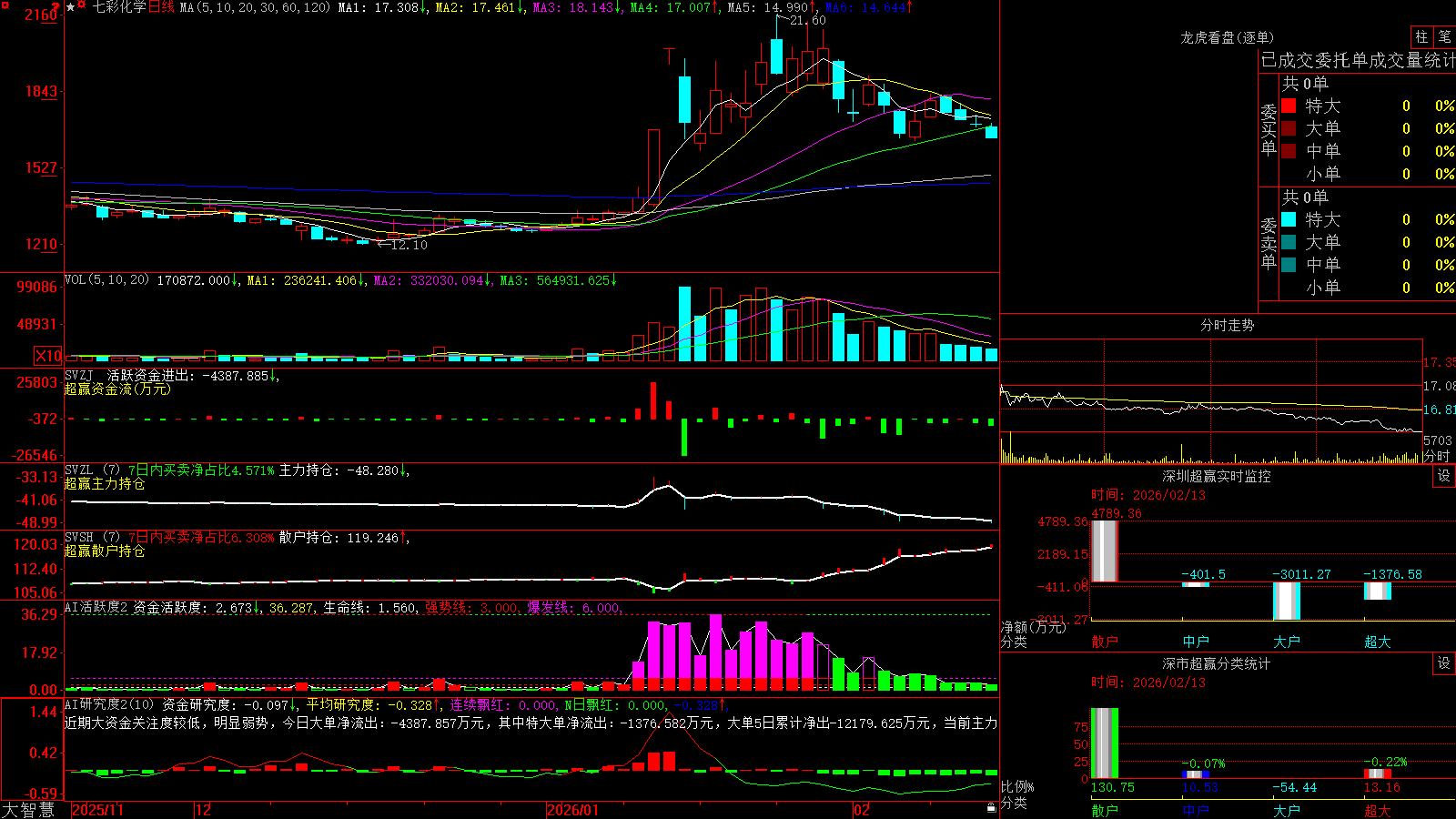Click the 超赢资金流(万元) yellow label
1456x819 pixels.
pyautogui.click(x=117, y=389)
